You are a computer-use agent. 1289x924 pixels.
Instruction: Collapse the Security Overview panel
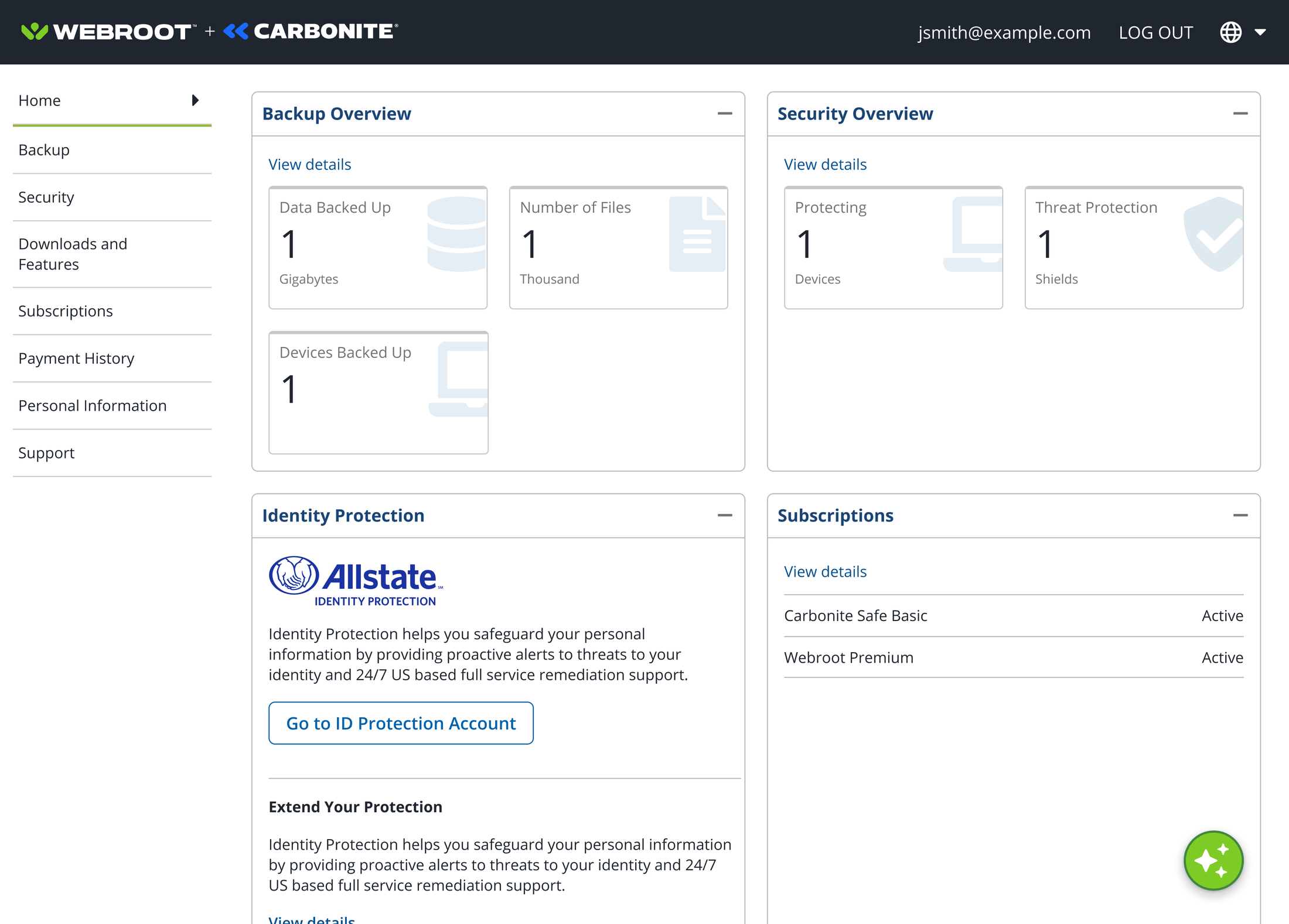(1240, 114)
